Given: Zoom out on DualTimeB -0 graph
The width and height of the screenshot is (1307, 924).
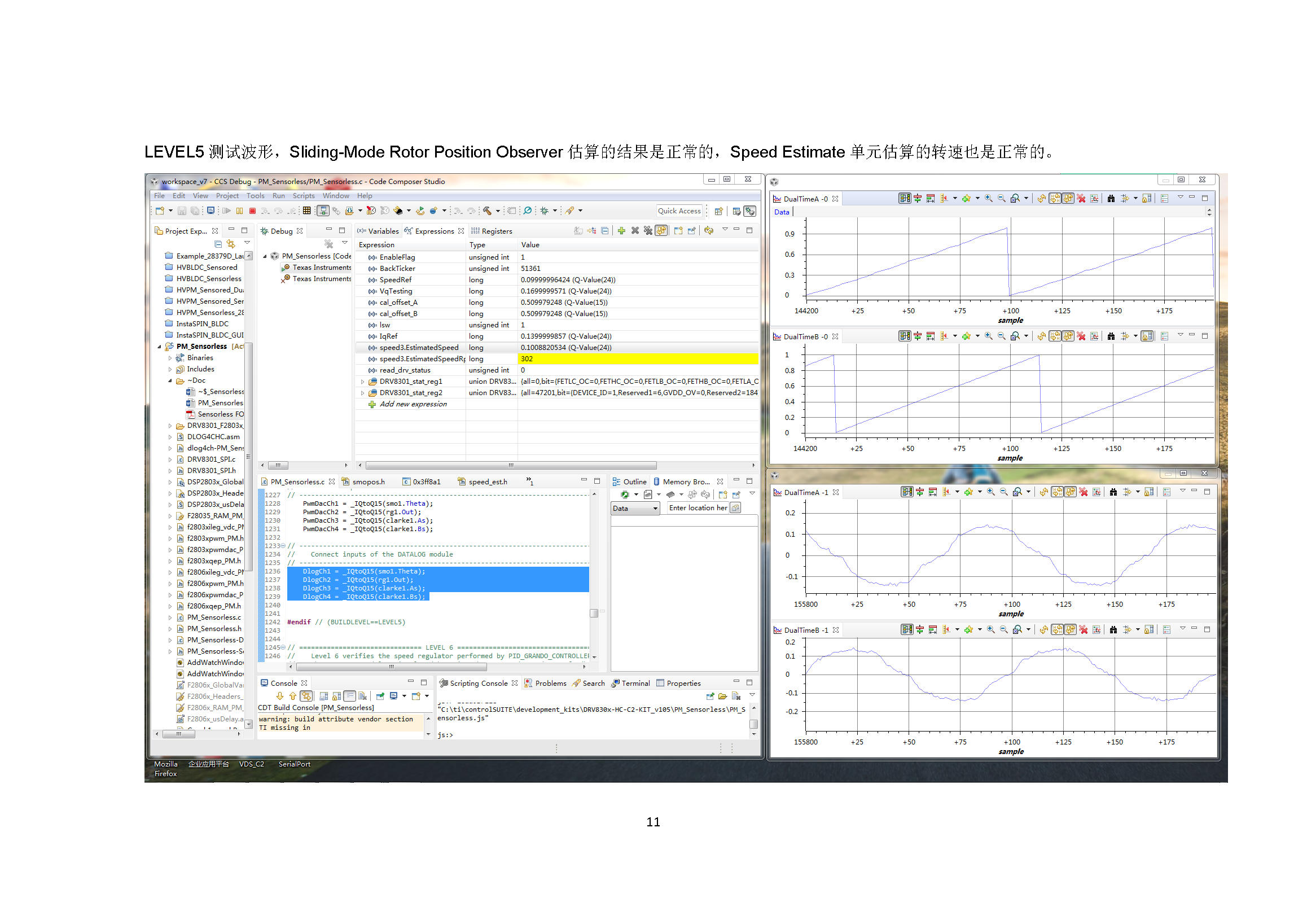Looking at the screenshot, I should tap(1001, 336).
